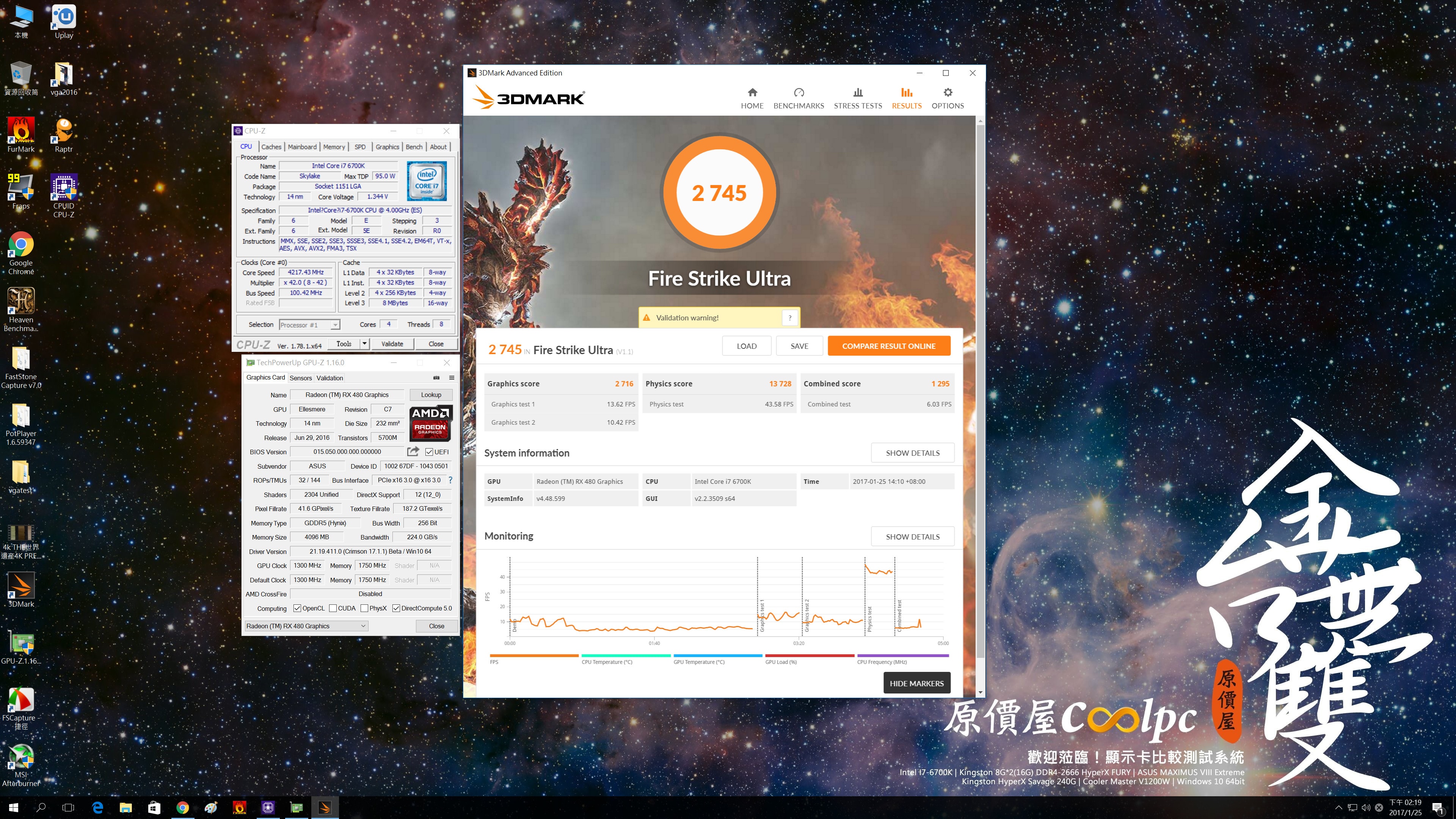
Task: Toggle the OpenCL checkbox in GPU-Z
Action: pos(297,608)
